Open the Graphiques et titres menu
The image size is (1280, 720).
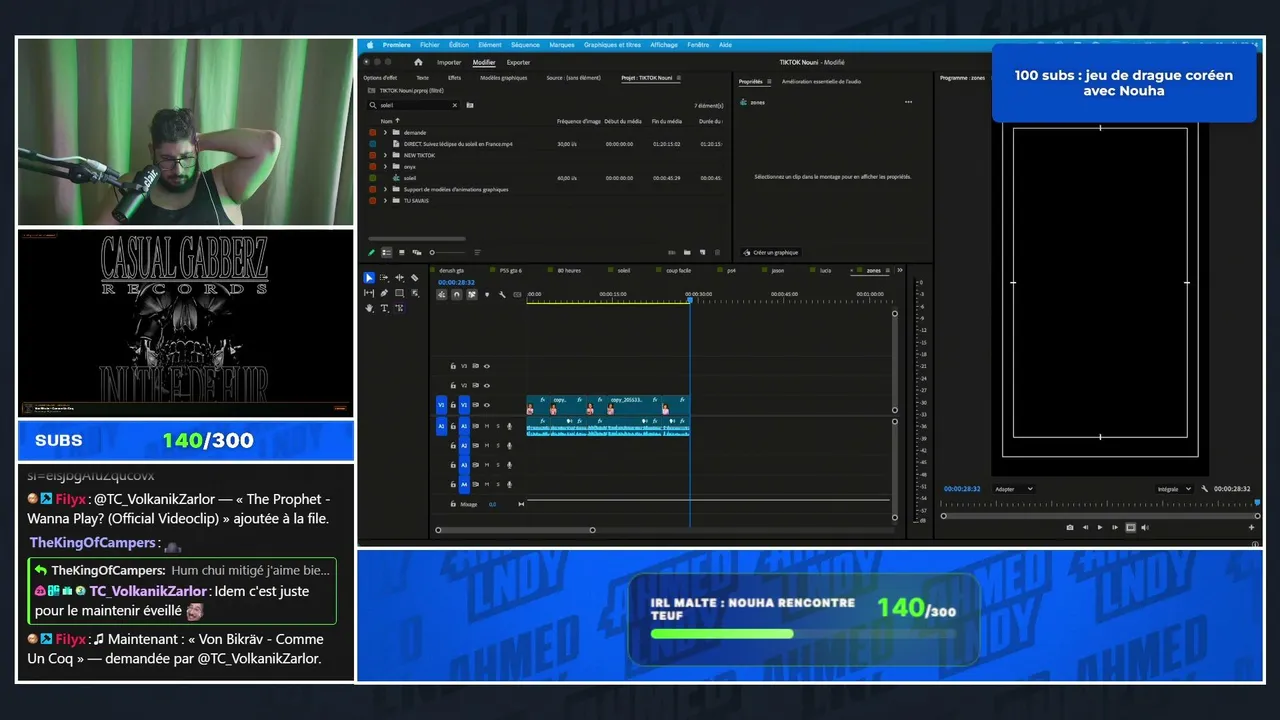pos(612,45)
